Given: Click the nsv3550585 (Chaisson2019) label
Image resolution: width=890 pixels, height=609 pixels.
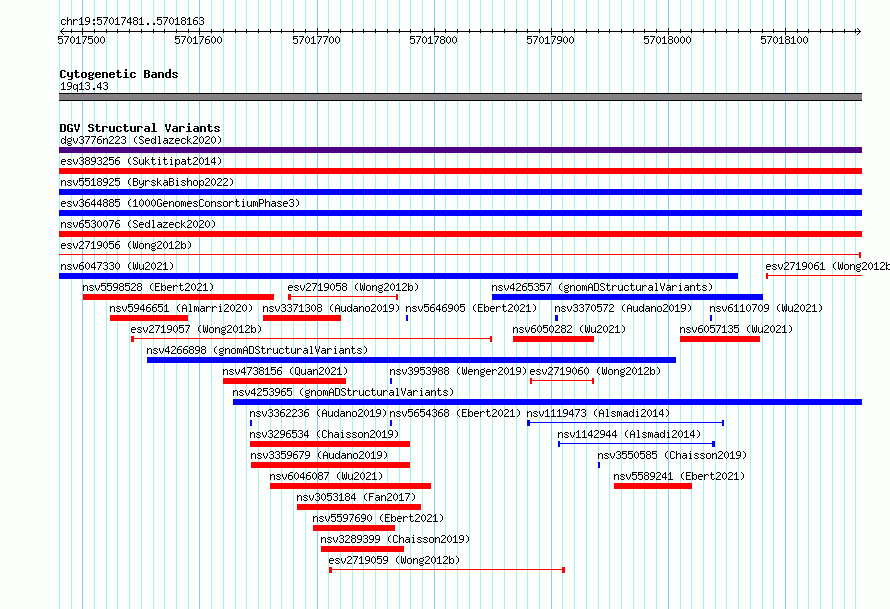Looking at the screenshot, I should [x=672, y=455].
